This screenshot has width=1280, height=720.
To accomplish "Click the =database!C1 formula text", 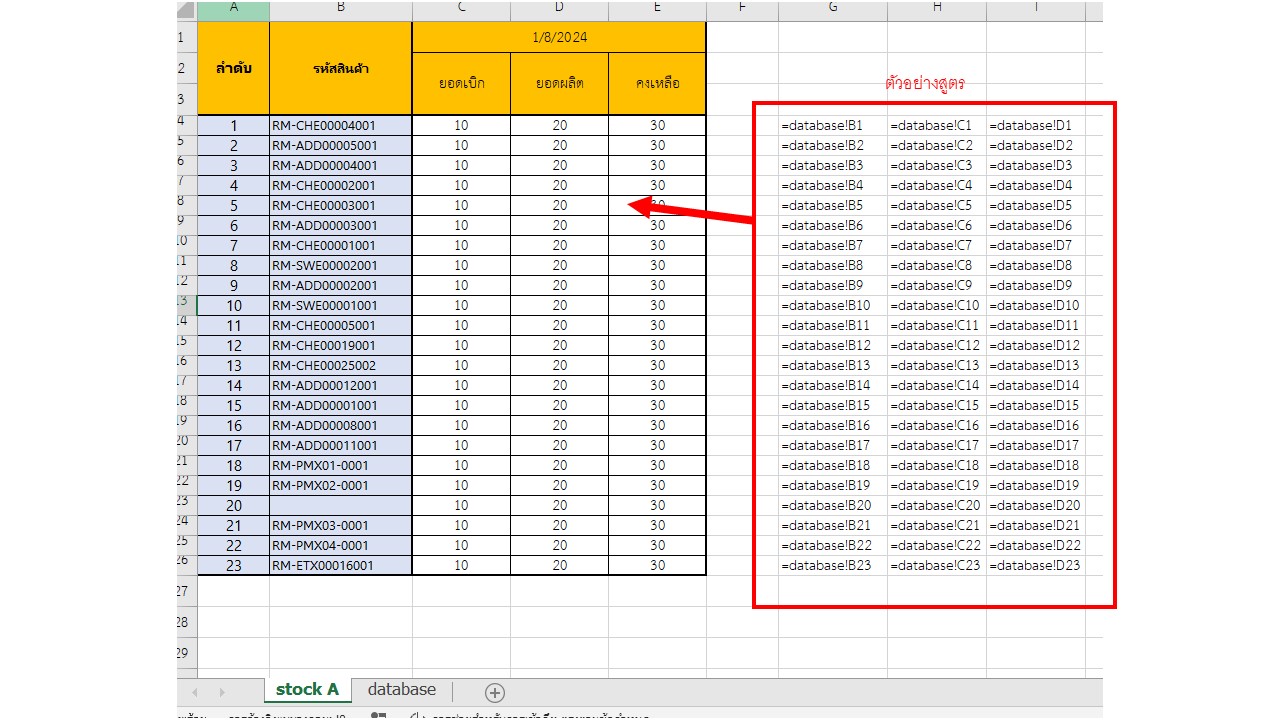I will tap(931, 126).
